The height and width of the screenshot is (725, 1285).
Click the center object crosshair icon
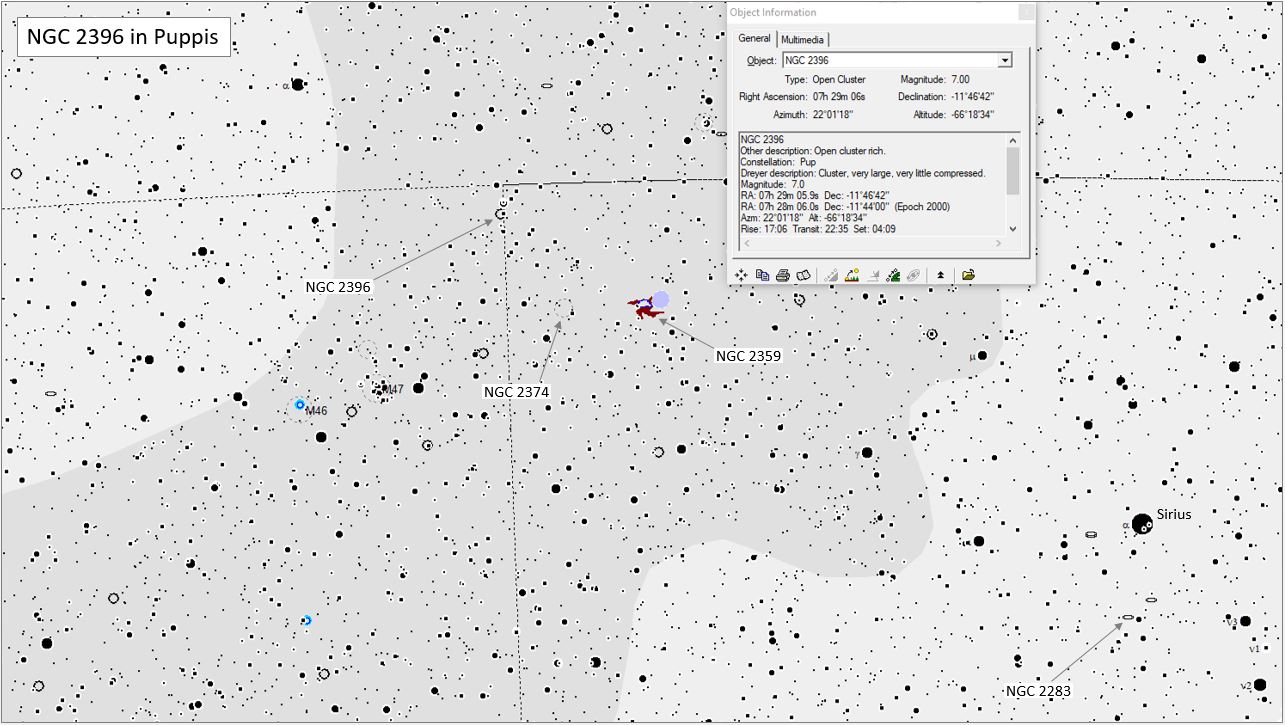pos(742,274)
